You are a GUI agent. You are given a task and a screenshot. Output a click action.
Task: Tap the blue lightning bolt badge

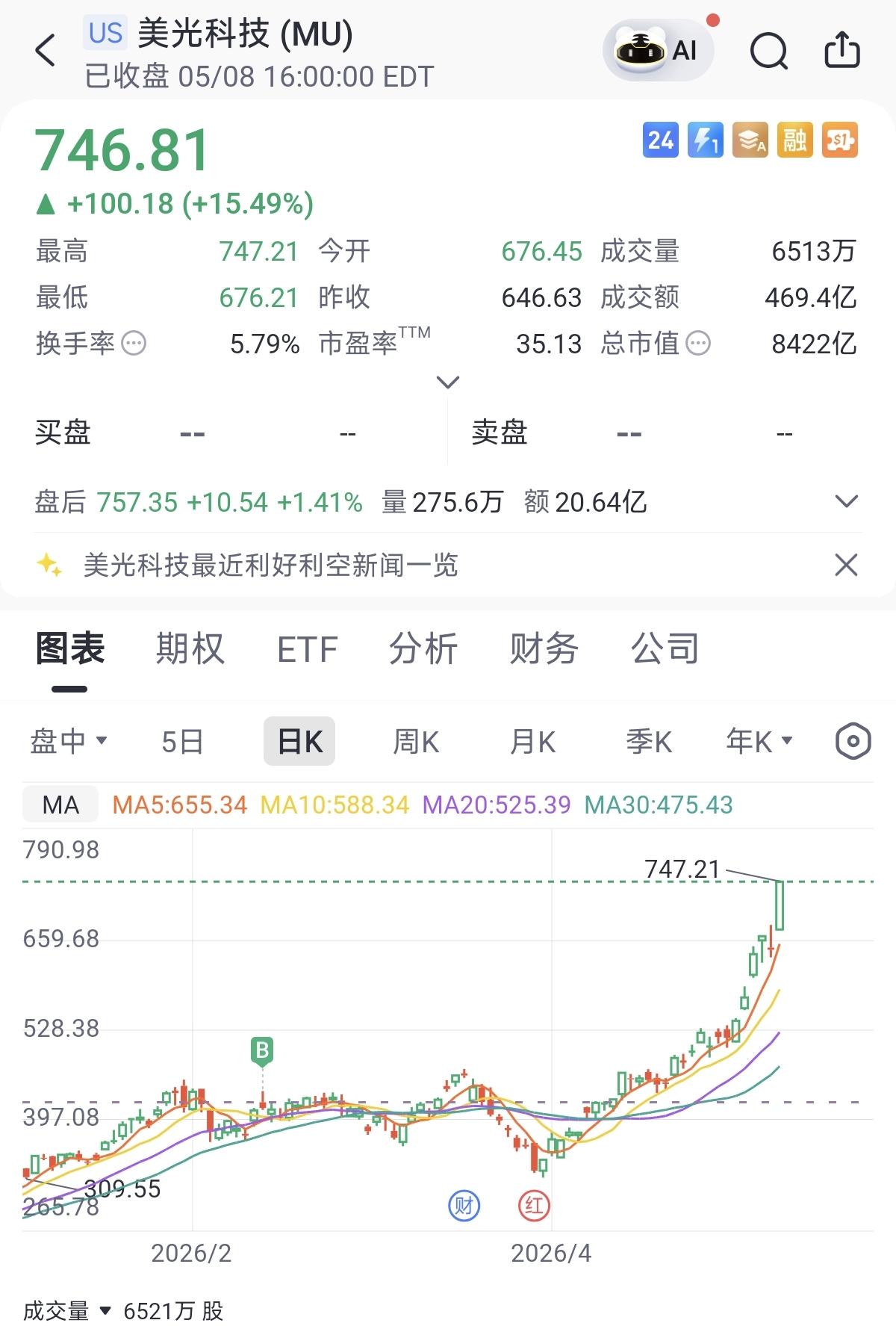coord(706,140)
